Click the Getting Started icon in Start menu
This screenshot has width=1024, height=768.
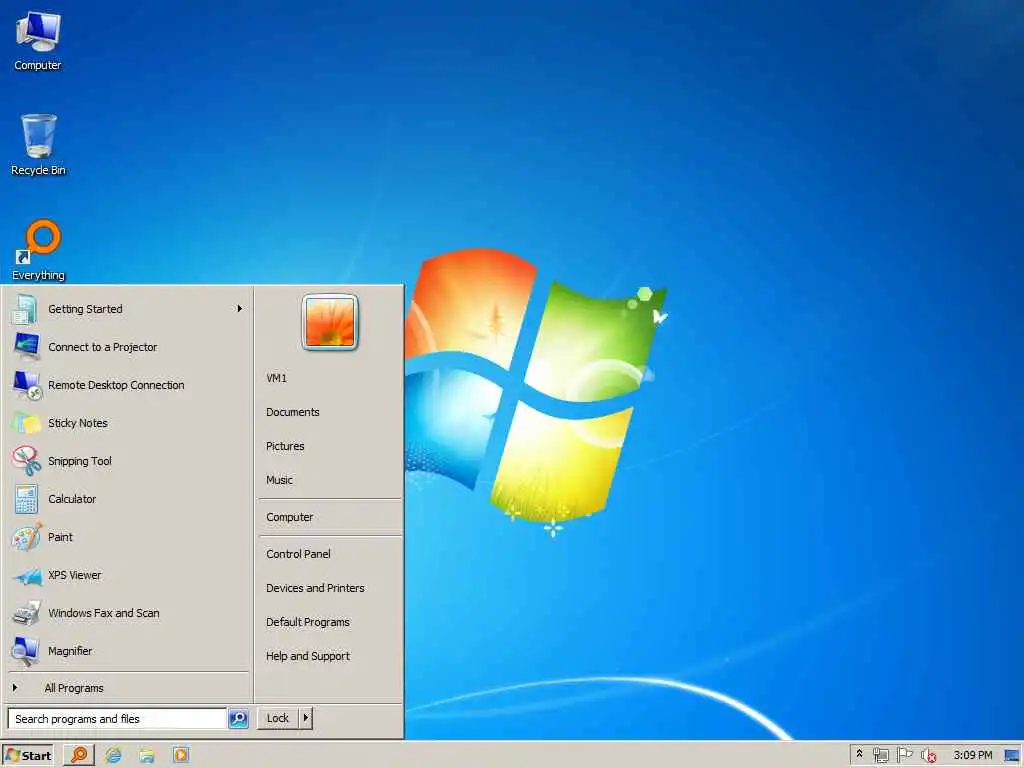(25, 309)
